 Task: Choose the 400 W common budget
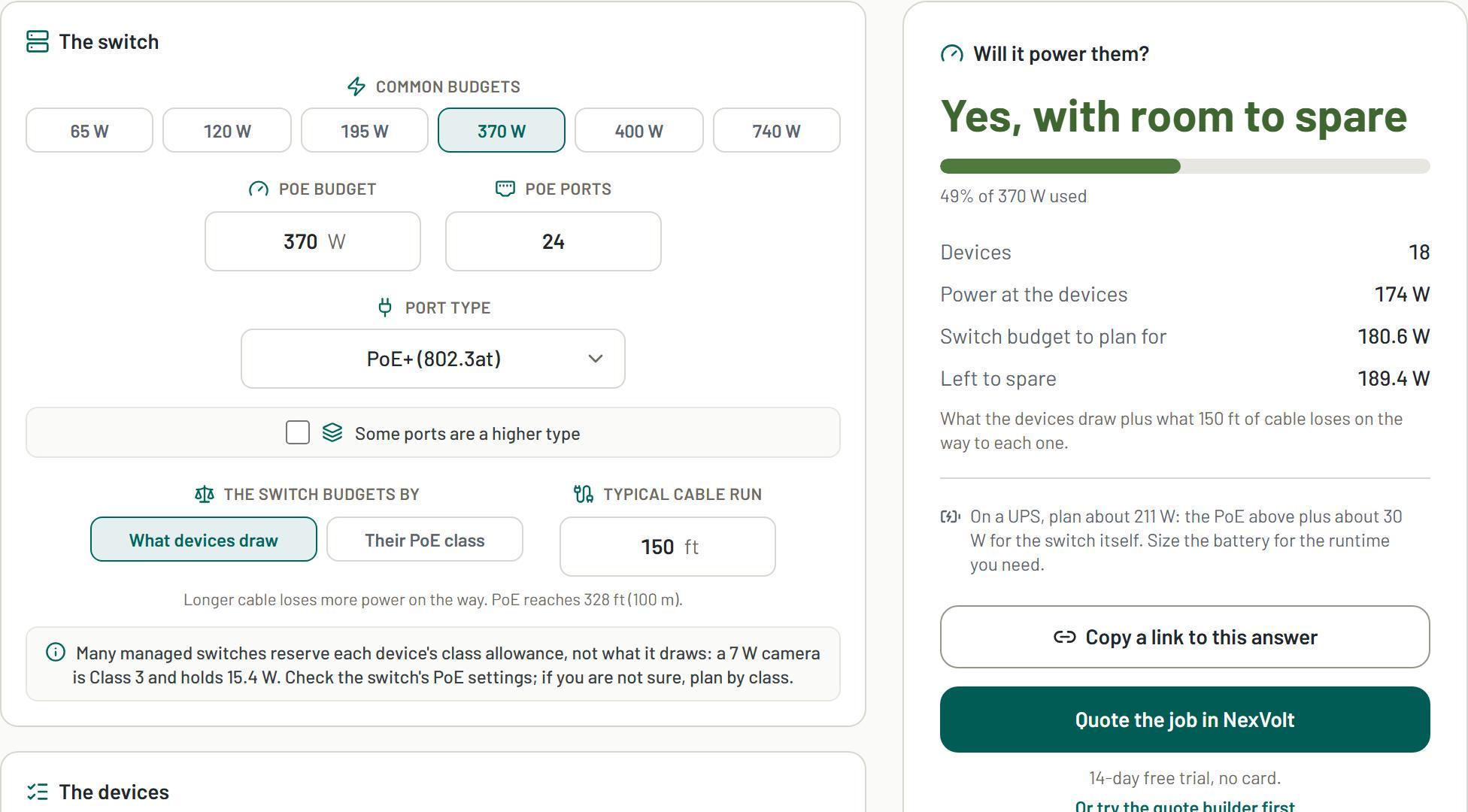click(639, 130)
